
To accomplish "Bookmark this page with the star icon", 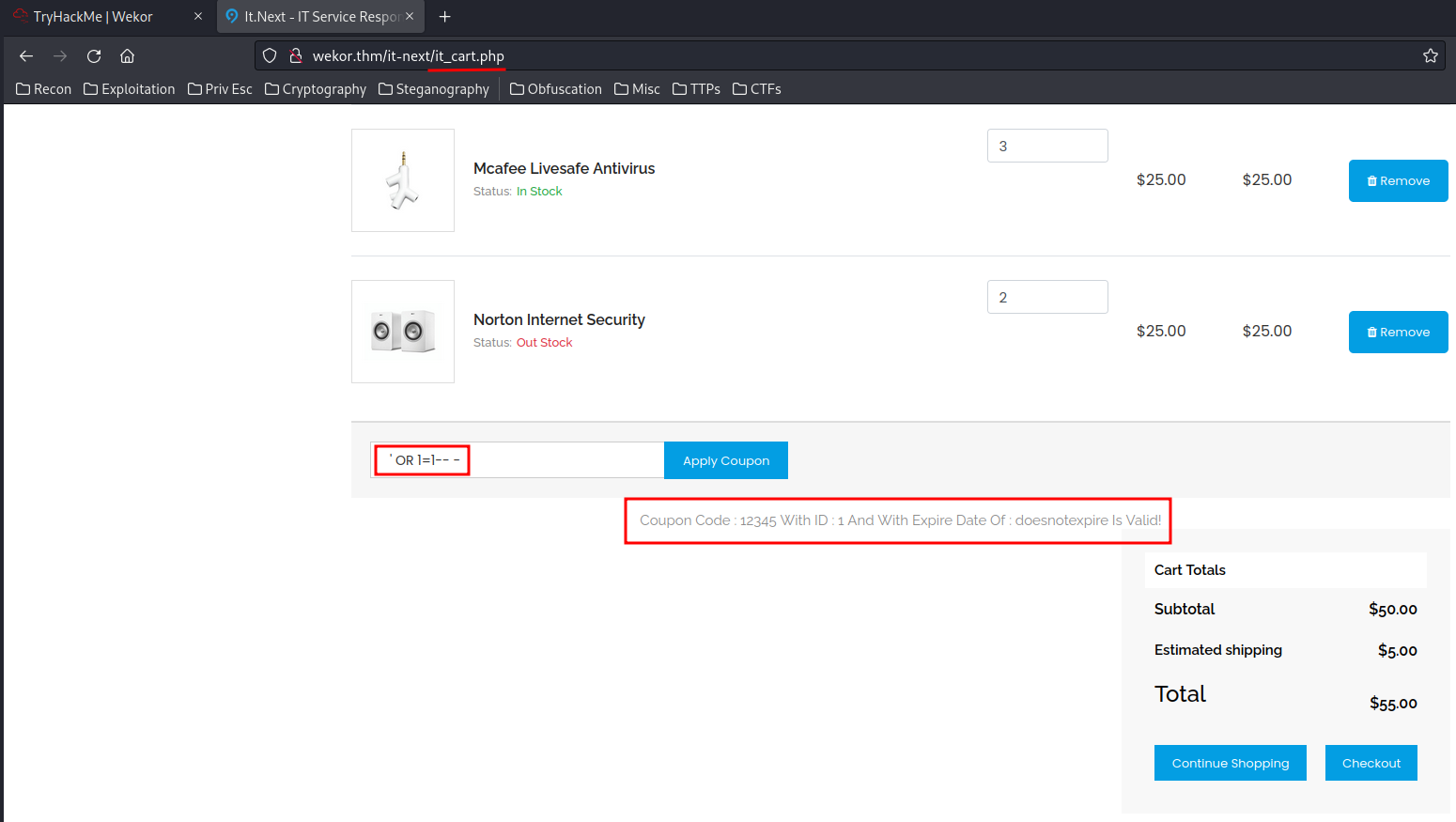I will [1431, 56].
